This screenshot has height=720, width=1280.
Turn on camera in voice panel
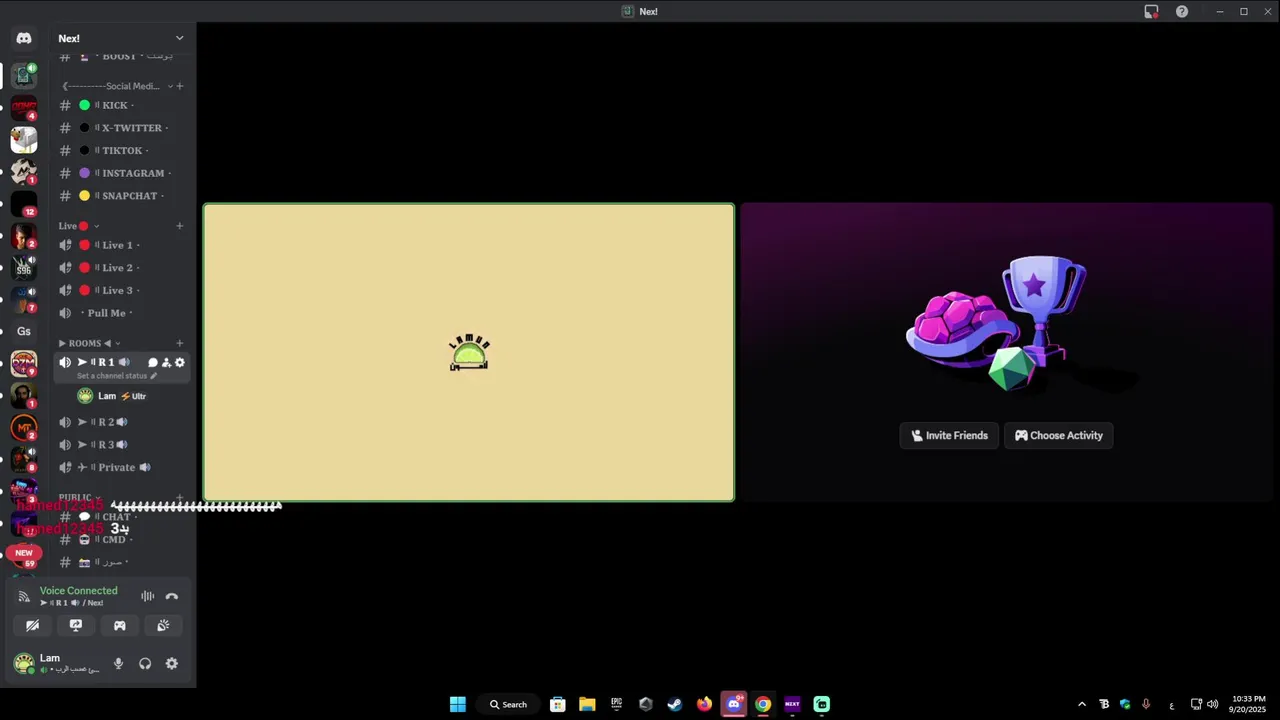(x=33, y=626)
